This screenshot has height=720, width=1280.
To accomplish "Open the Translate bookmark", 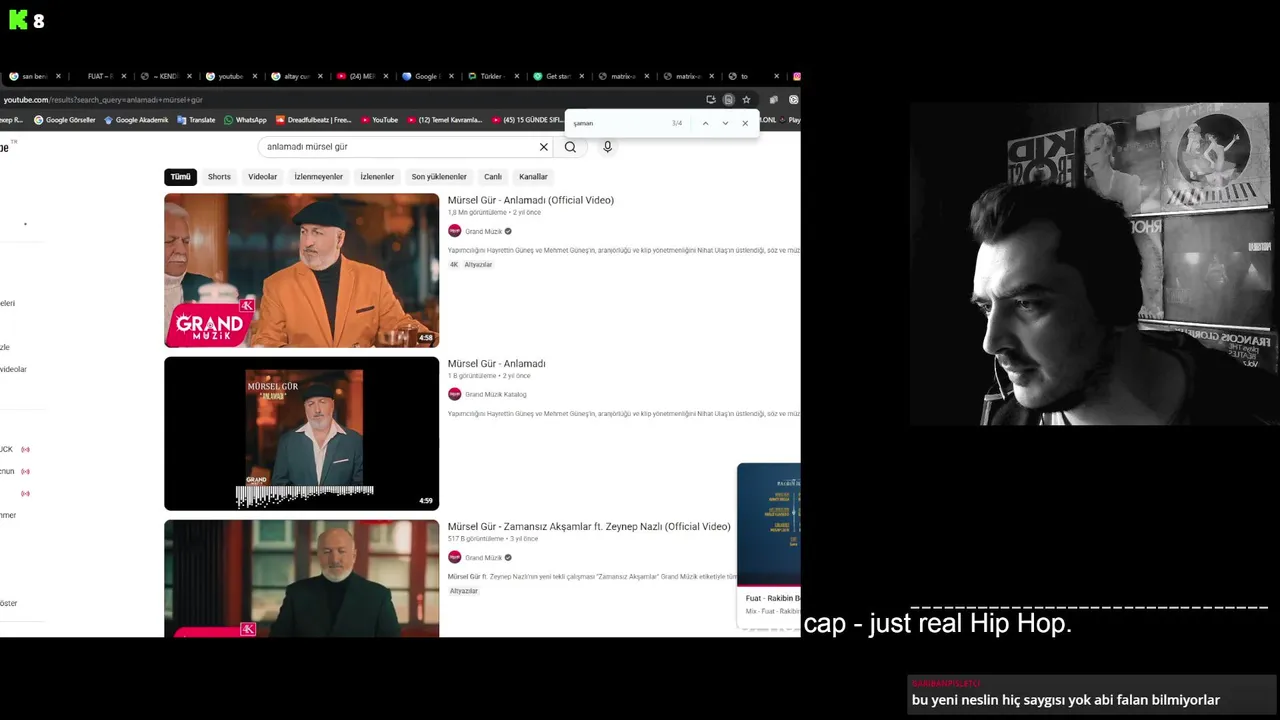I will (x=196, y=120).
